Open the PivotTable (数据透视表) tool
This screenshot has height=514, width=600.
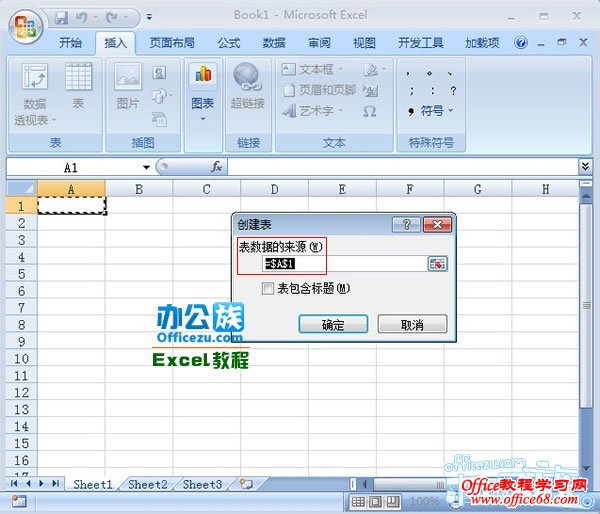tap(35, 94)
